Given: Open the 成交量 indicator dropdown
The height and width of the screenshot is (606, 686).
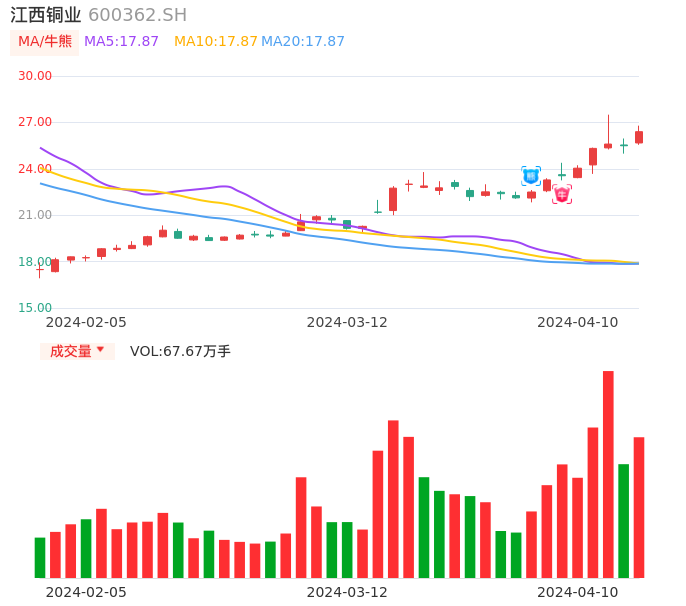Looking at the screenshot, I should (x=77, y=351).
